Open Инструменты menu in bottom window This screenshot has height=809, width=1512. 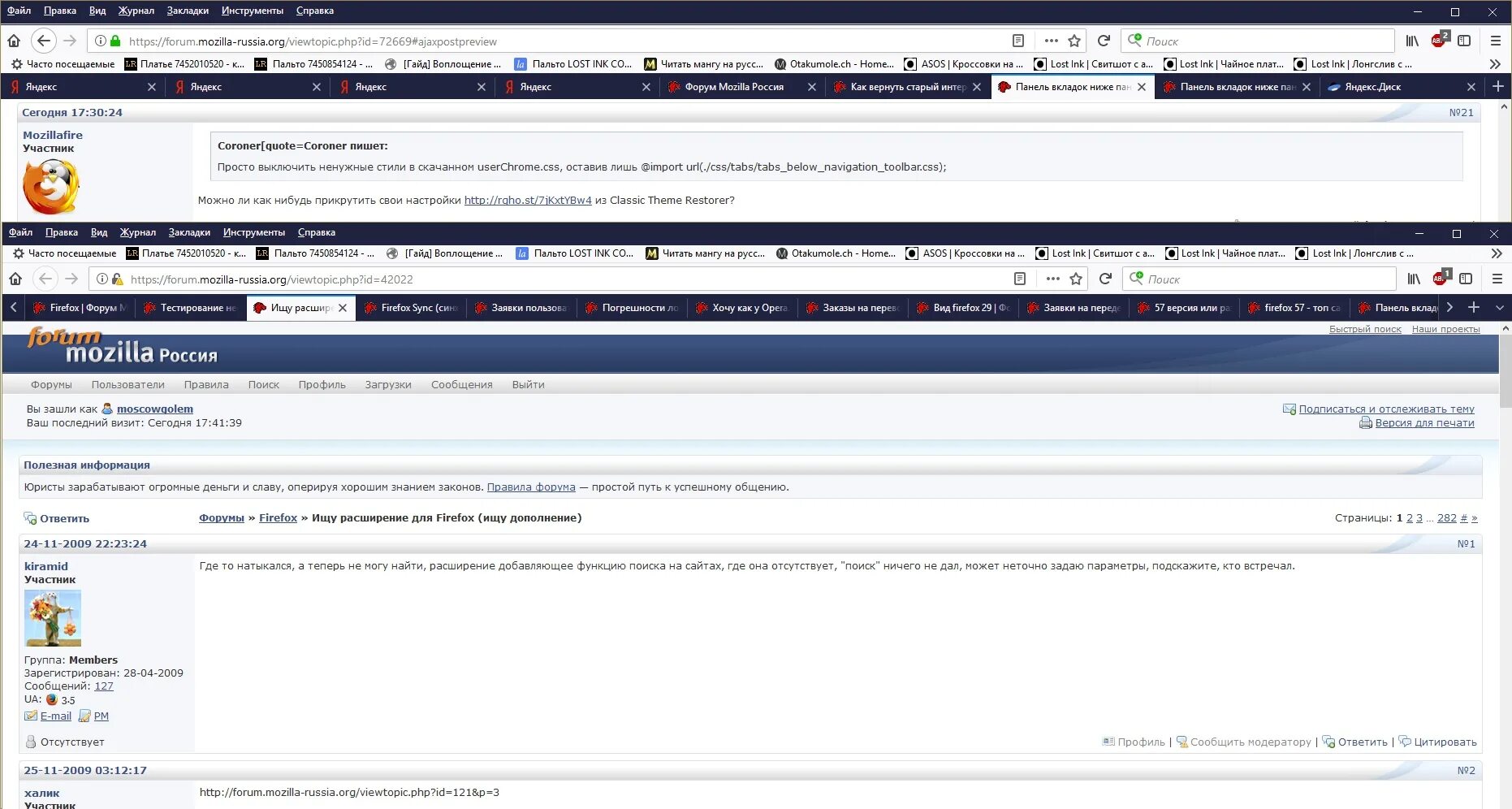[254, 232]
